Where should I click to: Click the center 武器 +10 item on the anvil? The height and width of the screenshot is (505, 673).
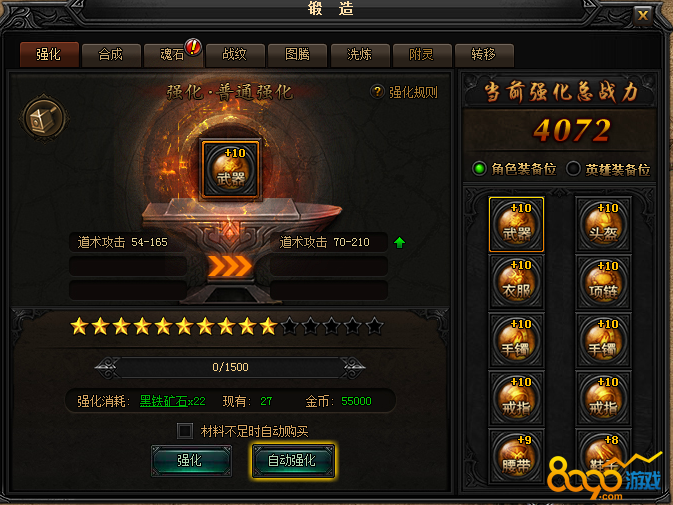230,169
